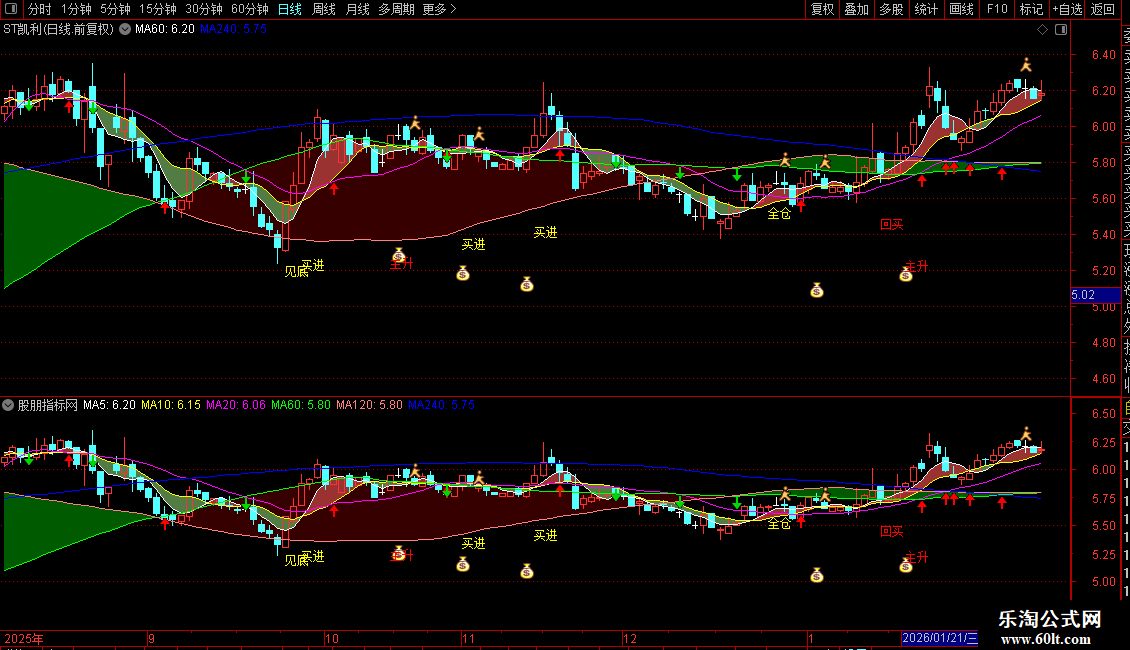Switch to 分时 intraday view
This screenshot has width=1130, height=650.
pyautogui.click(x=40, y=9)
